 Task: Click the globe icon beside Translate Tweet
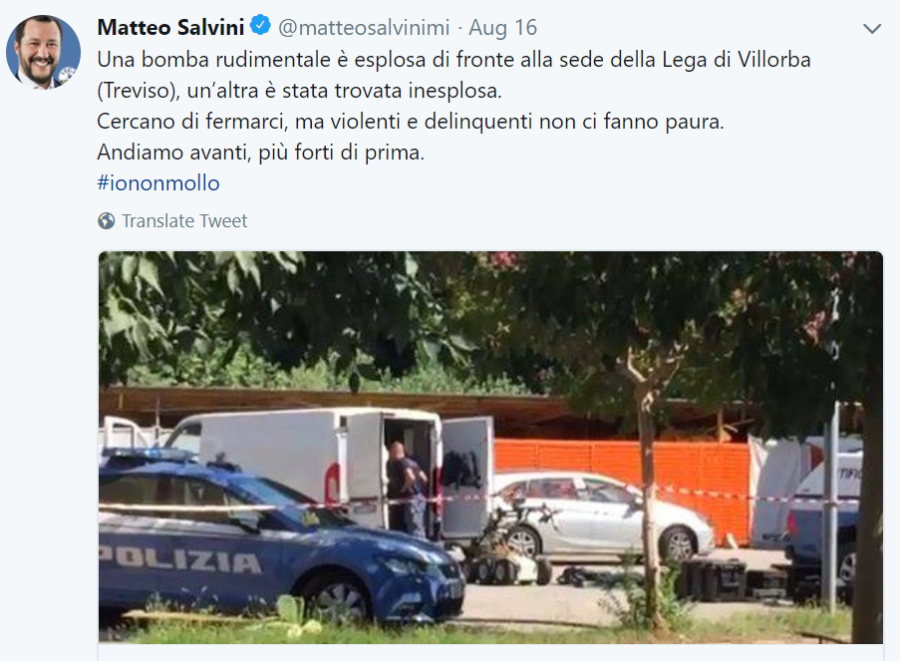coord(106,221)
